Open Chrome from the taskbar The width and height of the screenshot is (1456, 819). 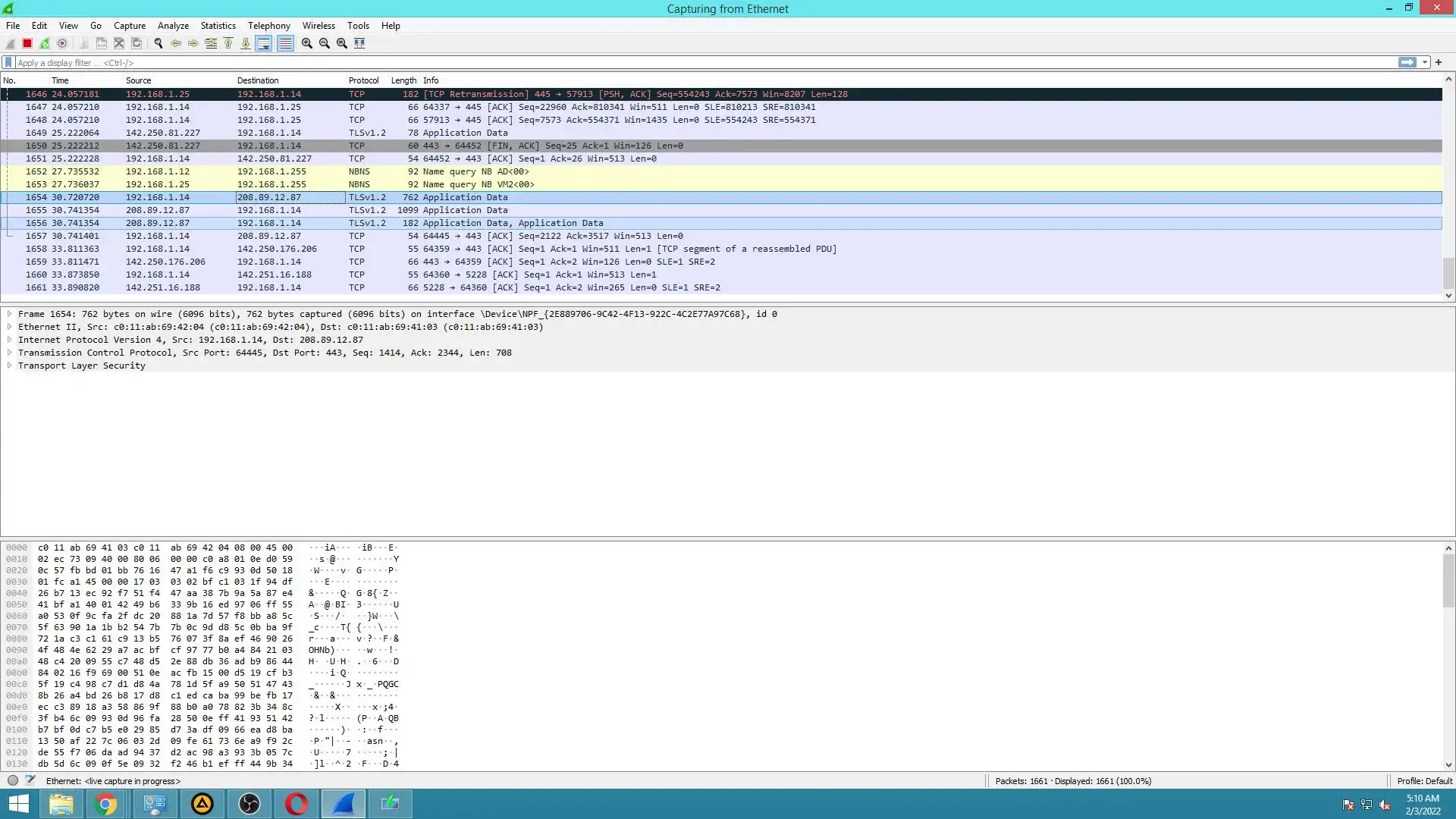point(106,804)
